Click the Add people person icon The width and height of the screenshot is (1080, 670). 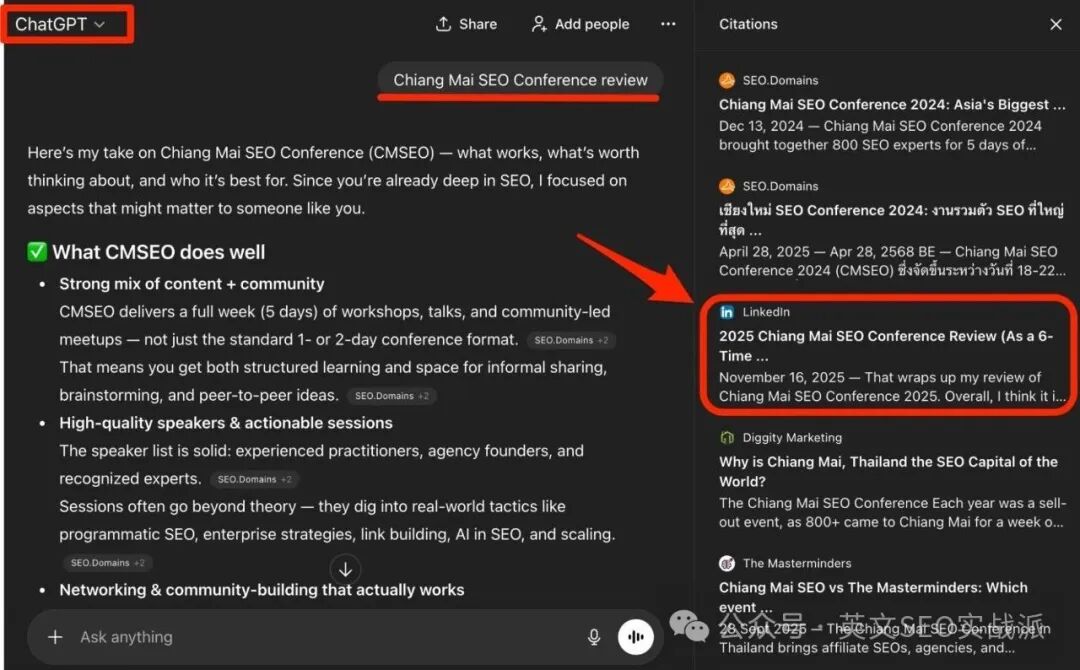coord(539,24)
